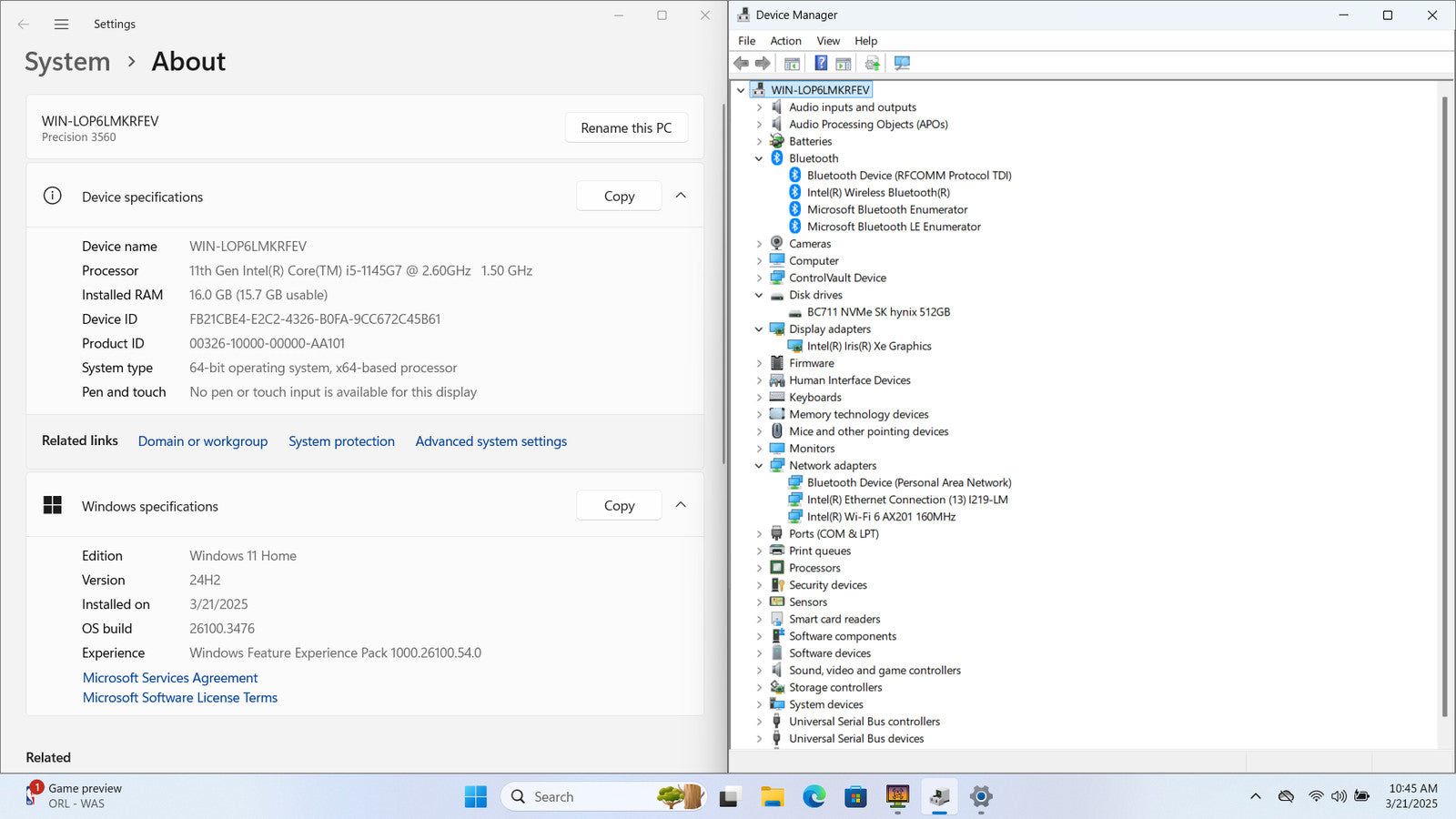The image size is (1456, 819).
Task: Click the Rename this PC button
Action: 626,127
